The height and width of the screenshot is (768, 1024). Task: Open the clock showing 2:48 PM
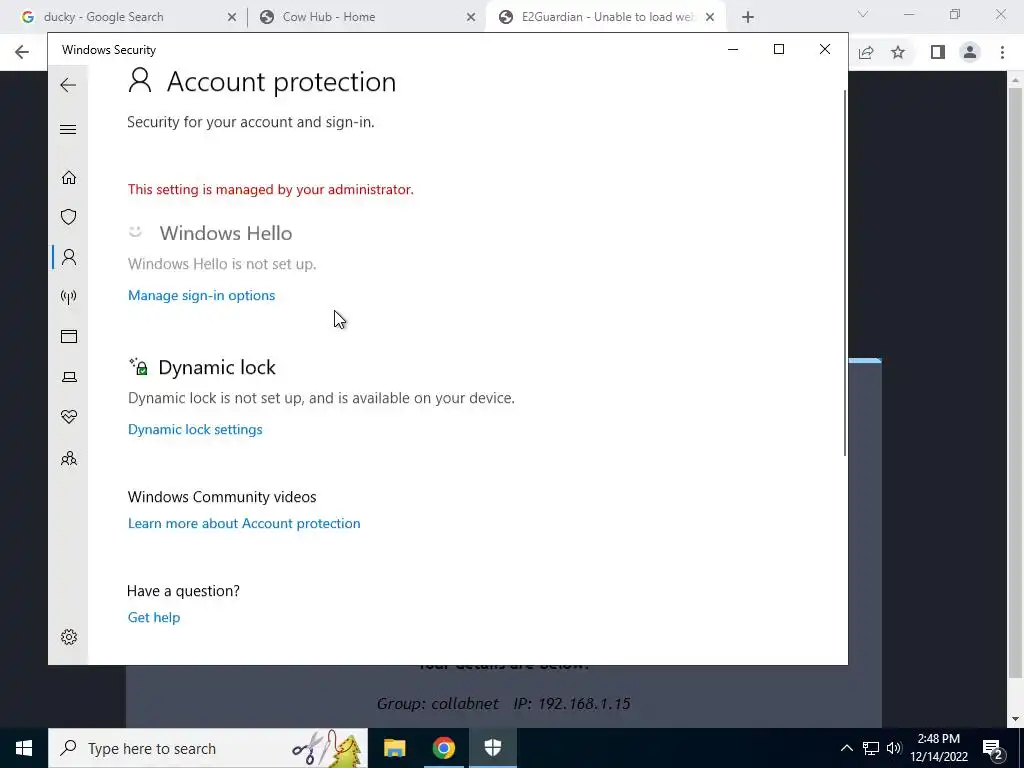938,748
